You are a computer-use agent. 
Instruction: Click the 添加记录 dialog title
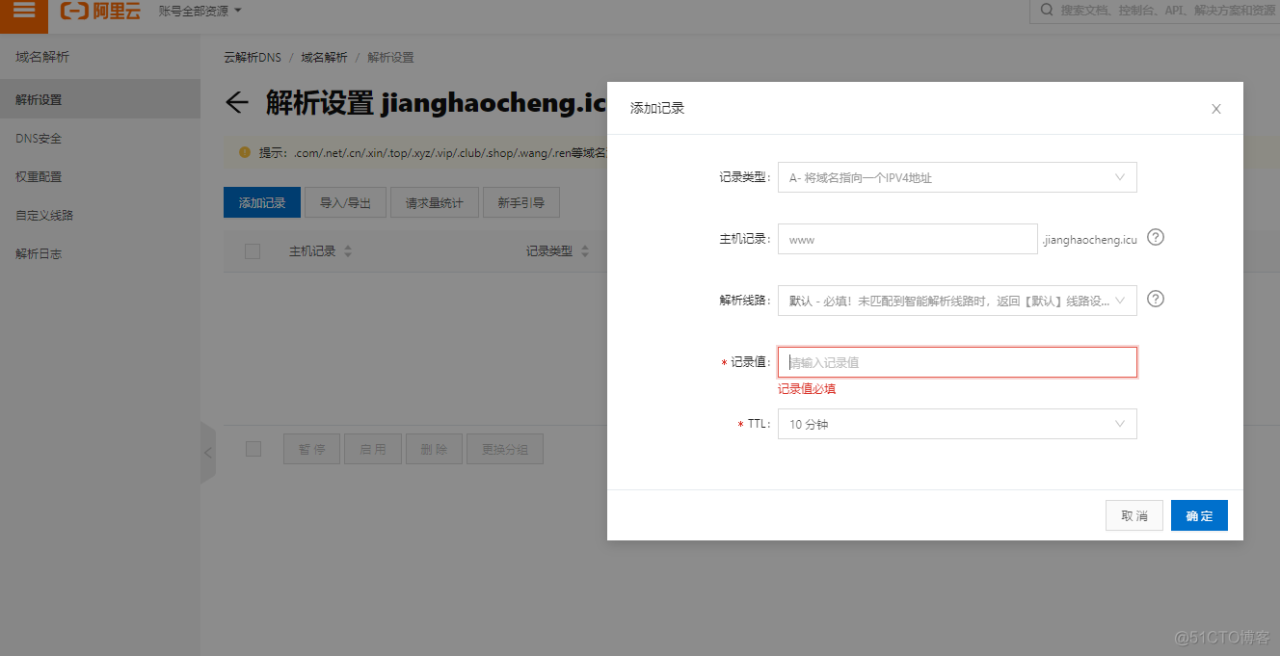point(657,108)
